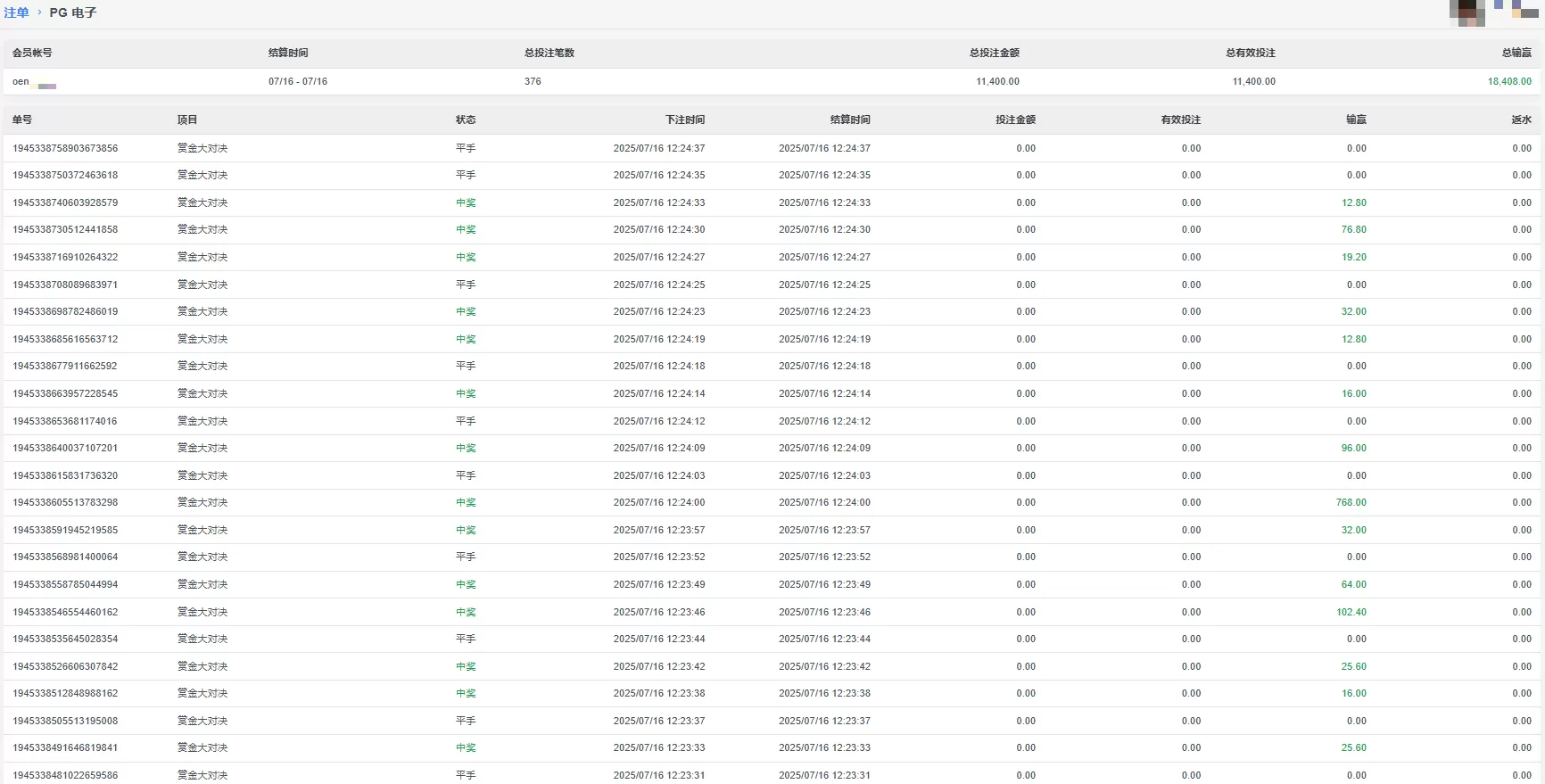Click the win amount 768.00
This screenshot has width=1545, height=784.
(x=1351, y=502)
